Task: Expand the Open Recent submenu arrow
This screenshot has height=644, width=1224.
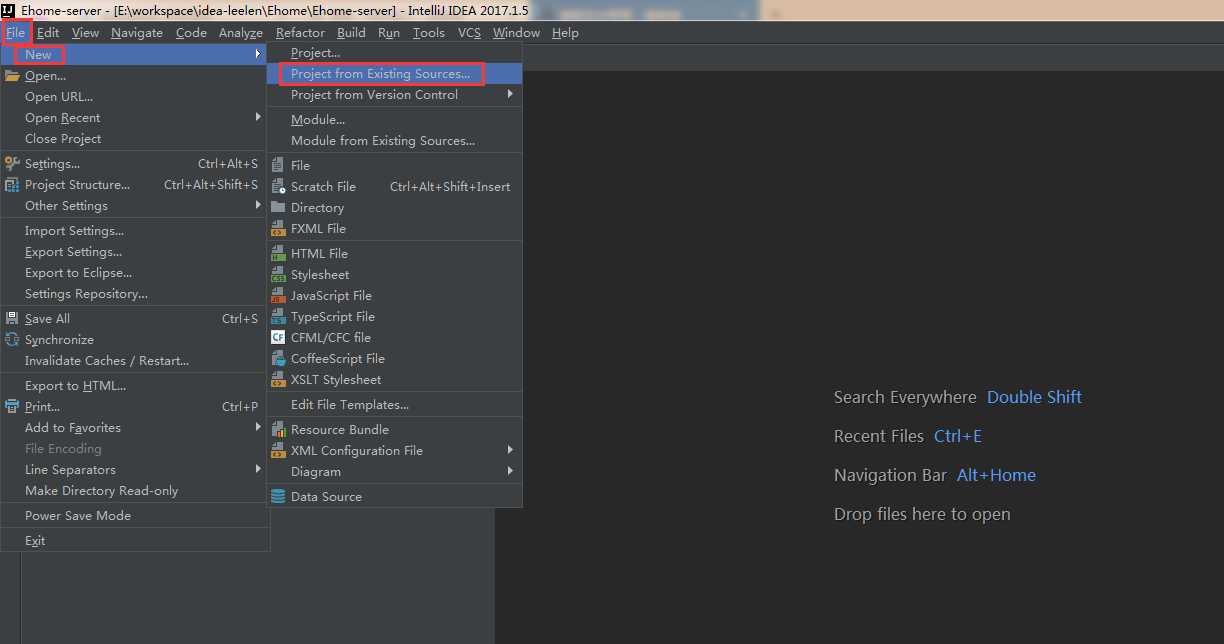Action: [x=258, y=118]
